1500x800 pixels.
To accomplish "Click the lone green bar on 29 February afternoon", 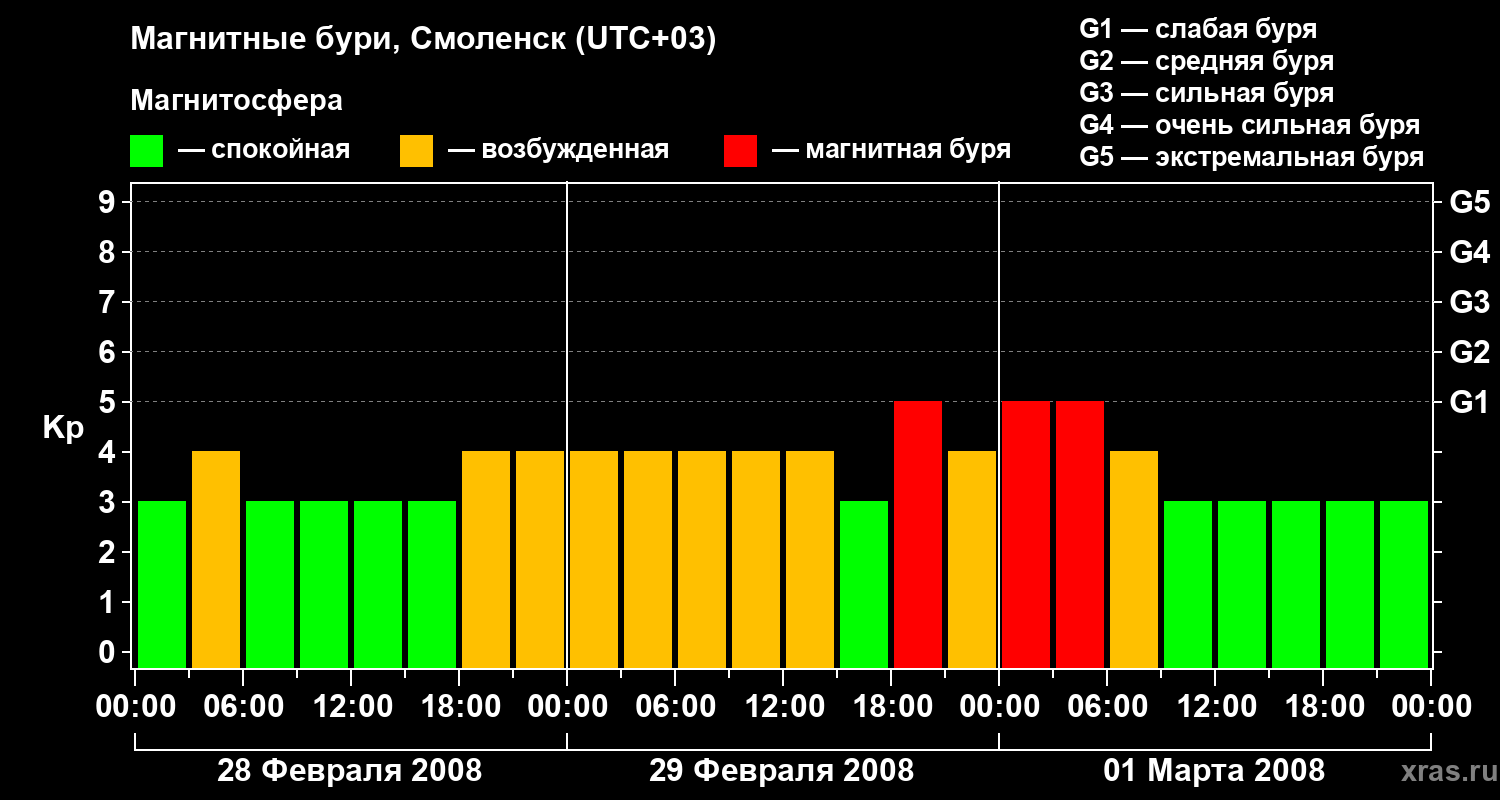I will pos(864,584).
